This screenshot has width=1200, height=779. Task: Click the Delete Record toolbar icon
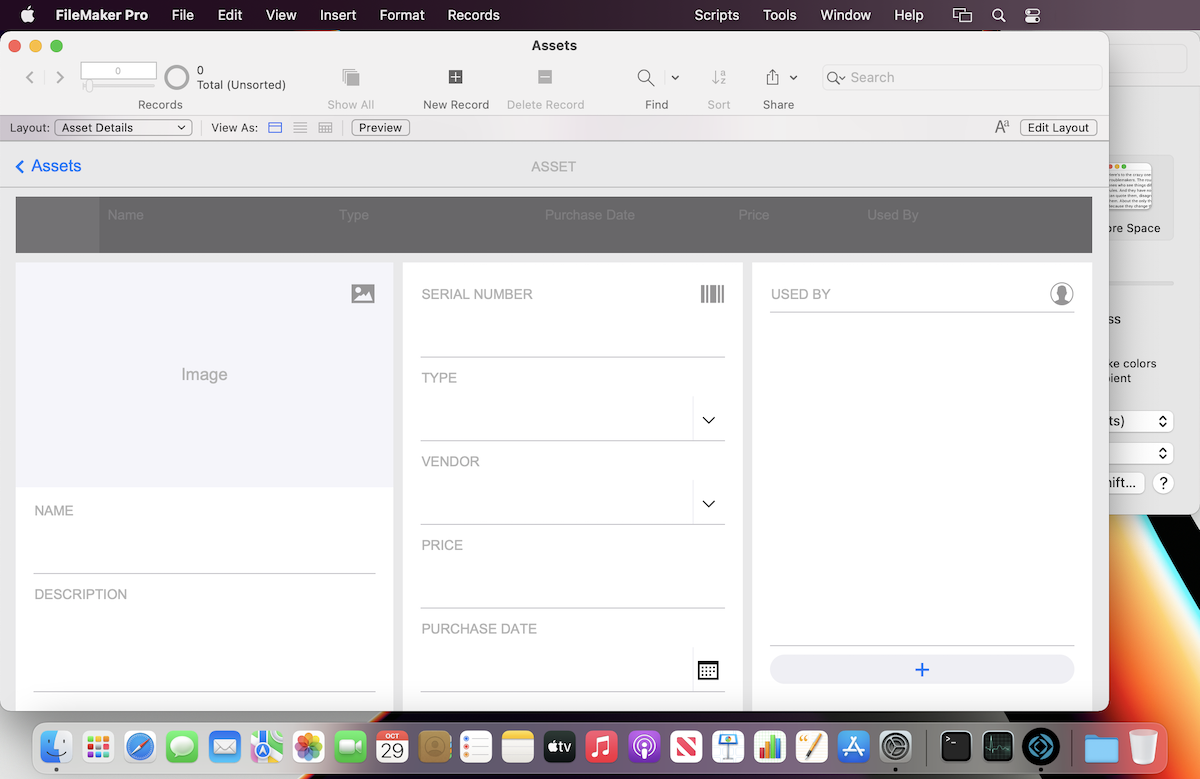click(545, 77)
